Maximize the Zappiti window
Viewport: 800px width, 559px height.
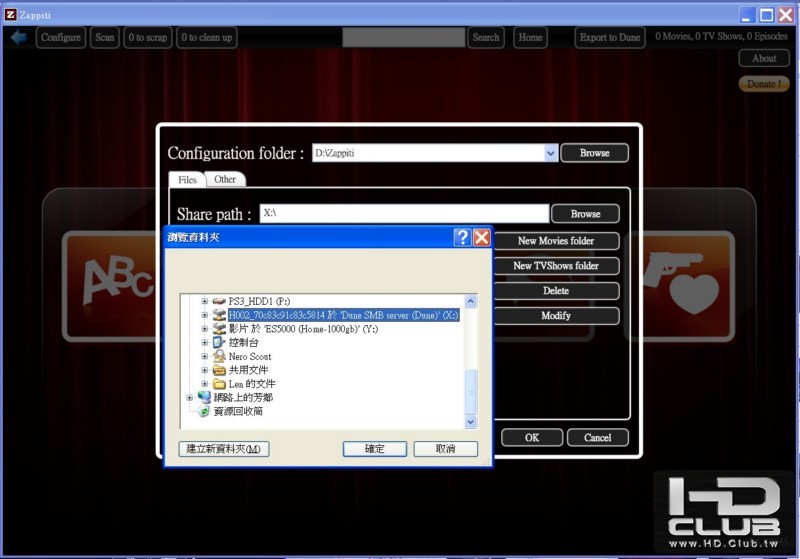(x=766, y=15)
